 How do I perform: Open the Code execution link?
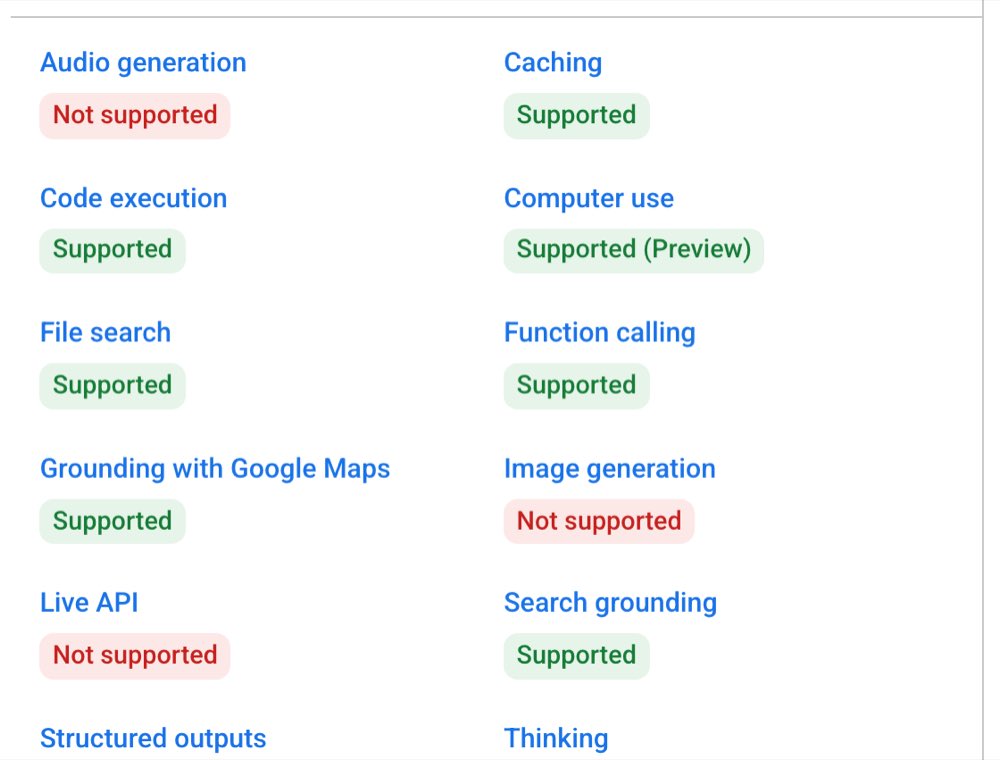pyautogui.click(x=133, y=198)
